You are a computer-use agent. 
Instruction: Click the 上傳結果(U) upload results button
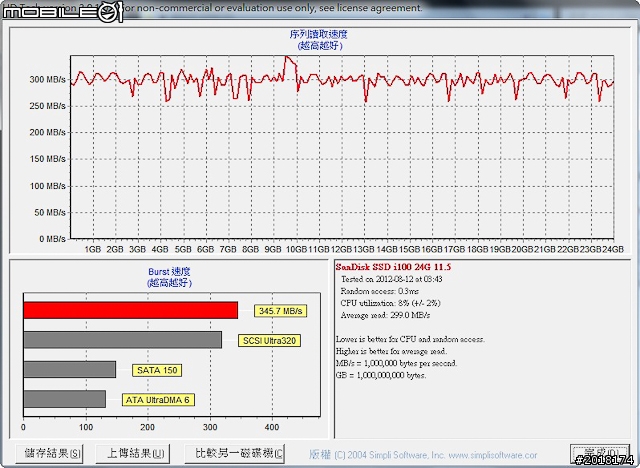tap(133, 453)
